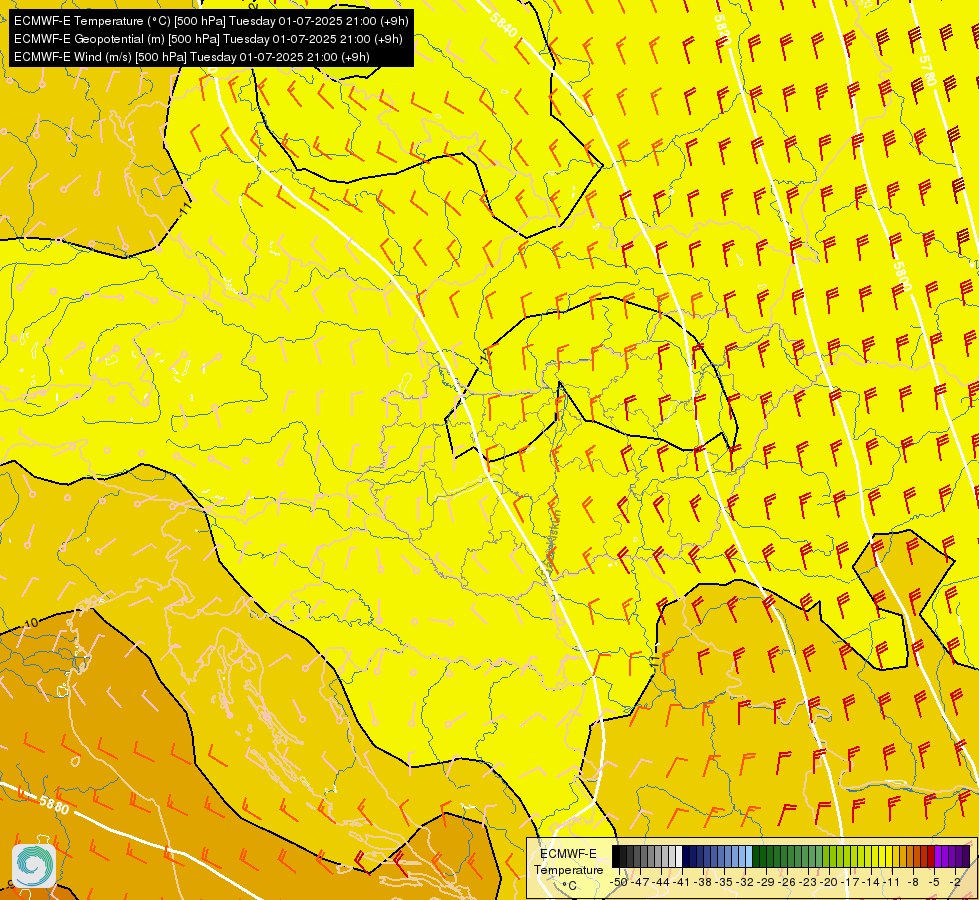Click the 5800 geopotential contour label
This screenshot has width=979, height=900.
click(902, 276)
